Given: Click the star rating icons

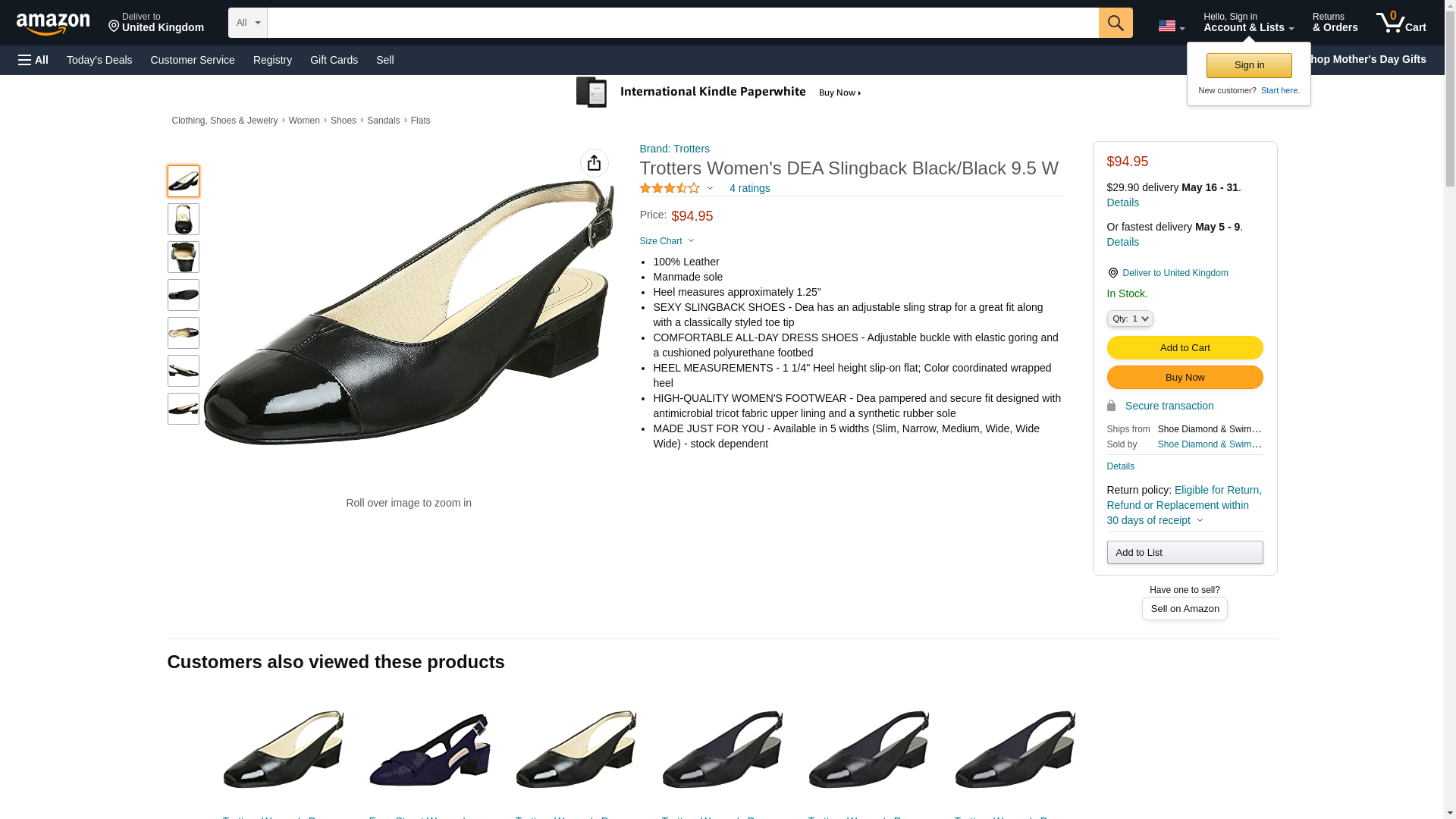Looking at the screenshot, I should coord(670,188).
